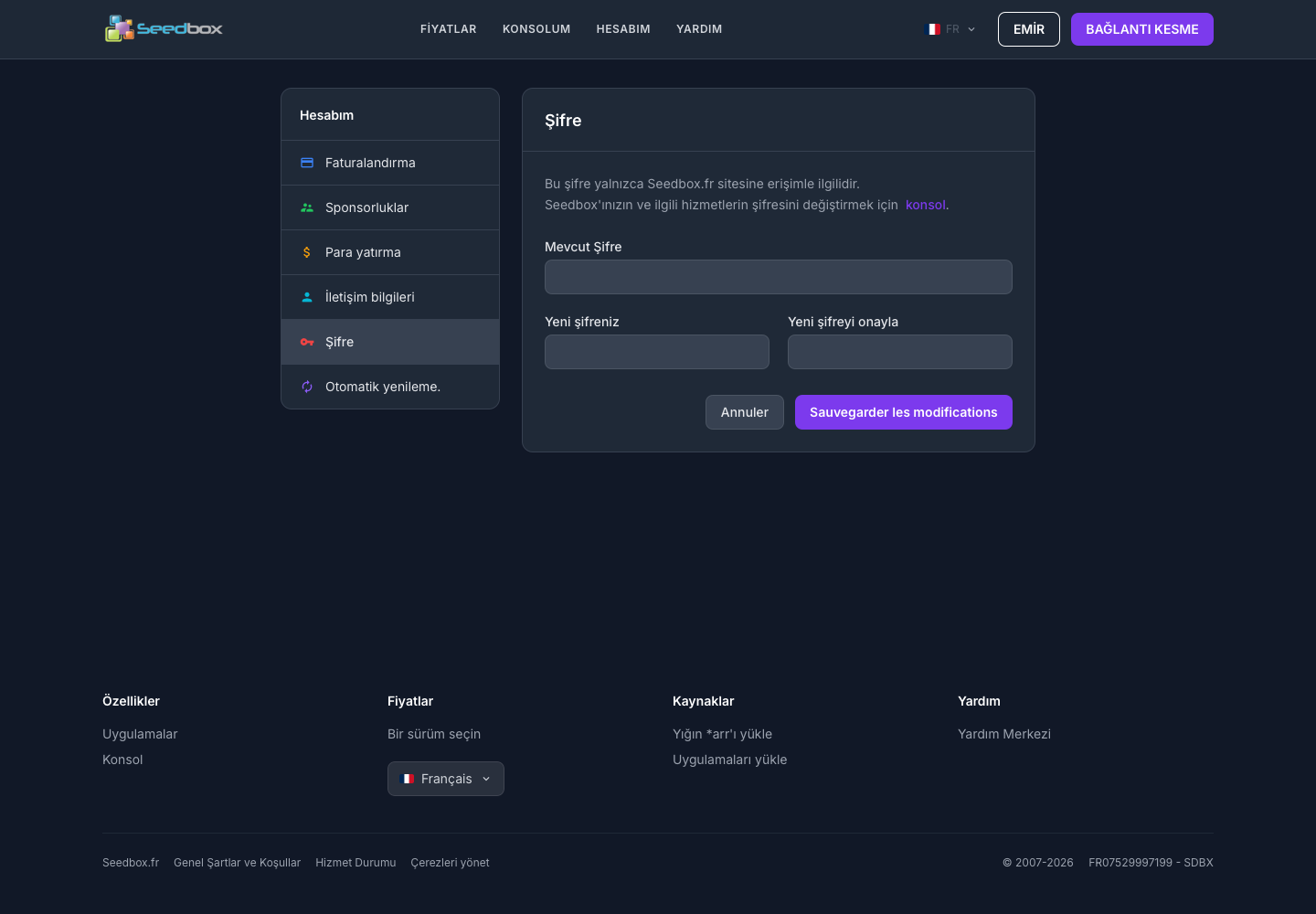The image size is (1316, 914).
Task: Open the Bir sürüm seçin link
Action: pyautogui.click(x=434, y=734)
